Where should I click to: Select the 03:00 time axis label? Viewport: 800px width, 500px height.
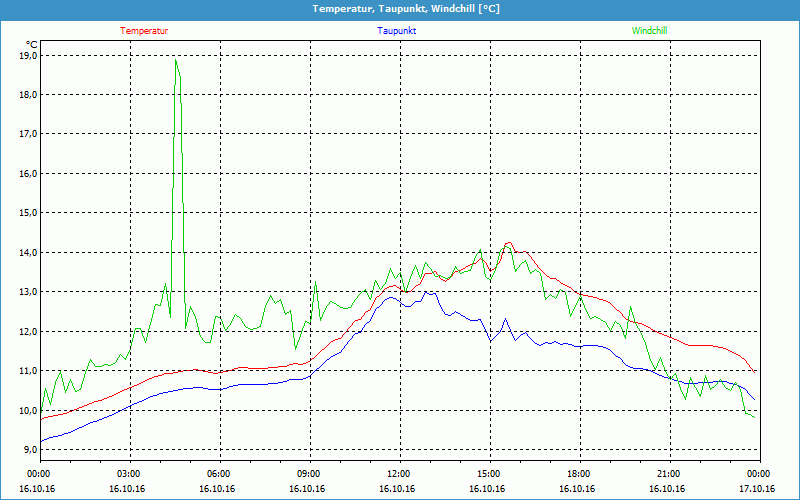click(129, 474)
